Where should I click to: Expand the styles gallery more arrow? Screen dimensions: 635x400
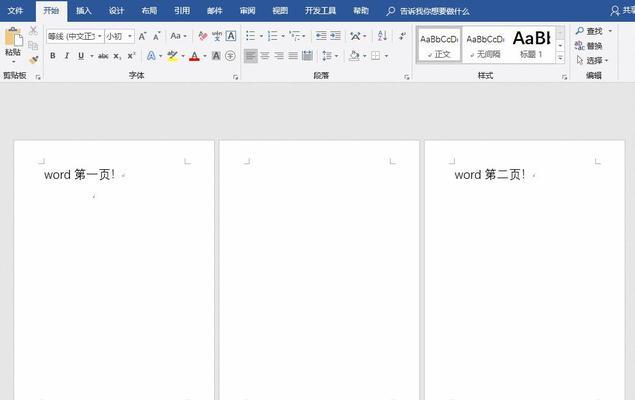(560, 59)
